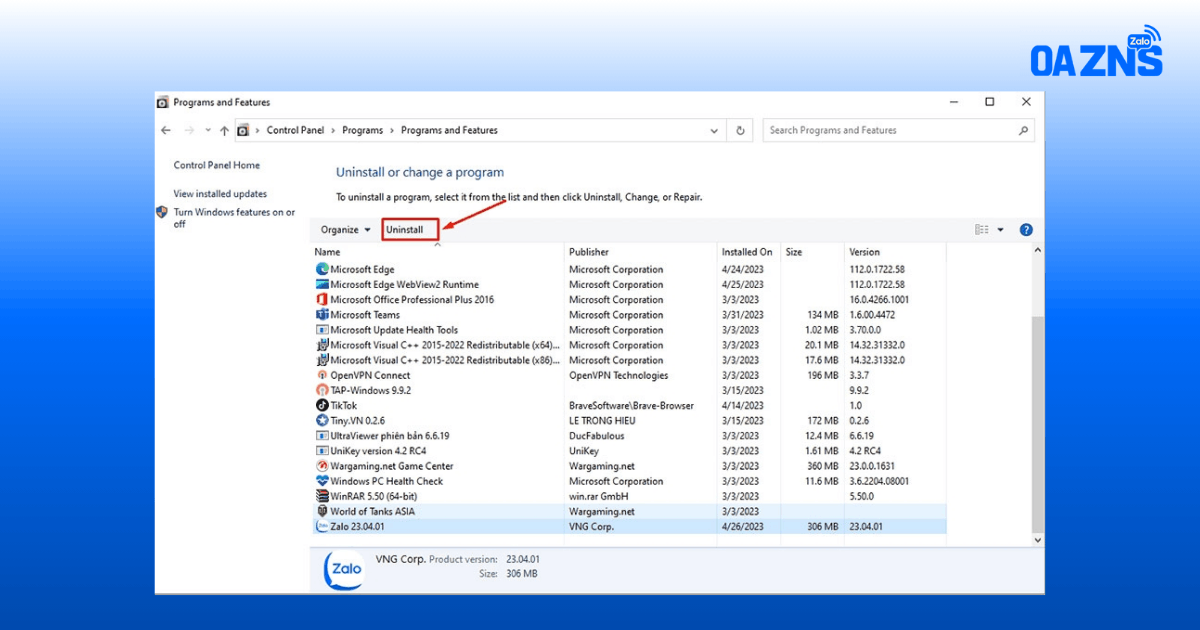Image resolution: width=1200 pixels, height=630 pixels.
Task: Expand the address bar history dropdown
Action: click(x=714, y=130)
